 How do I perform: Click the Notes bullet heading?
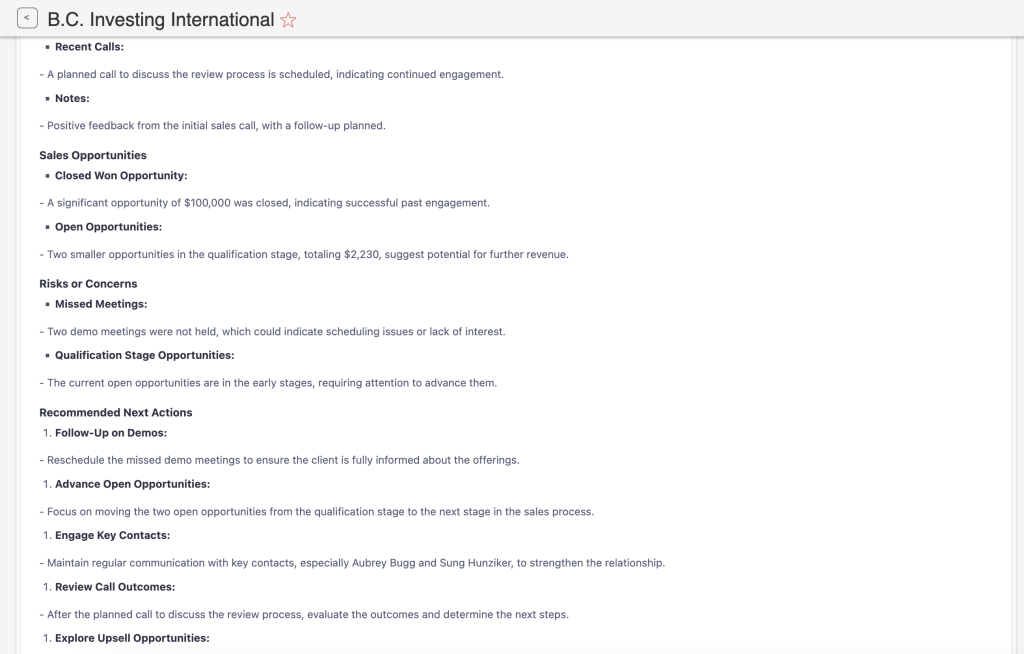click(x=72, y=98)
